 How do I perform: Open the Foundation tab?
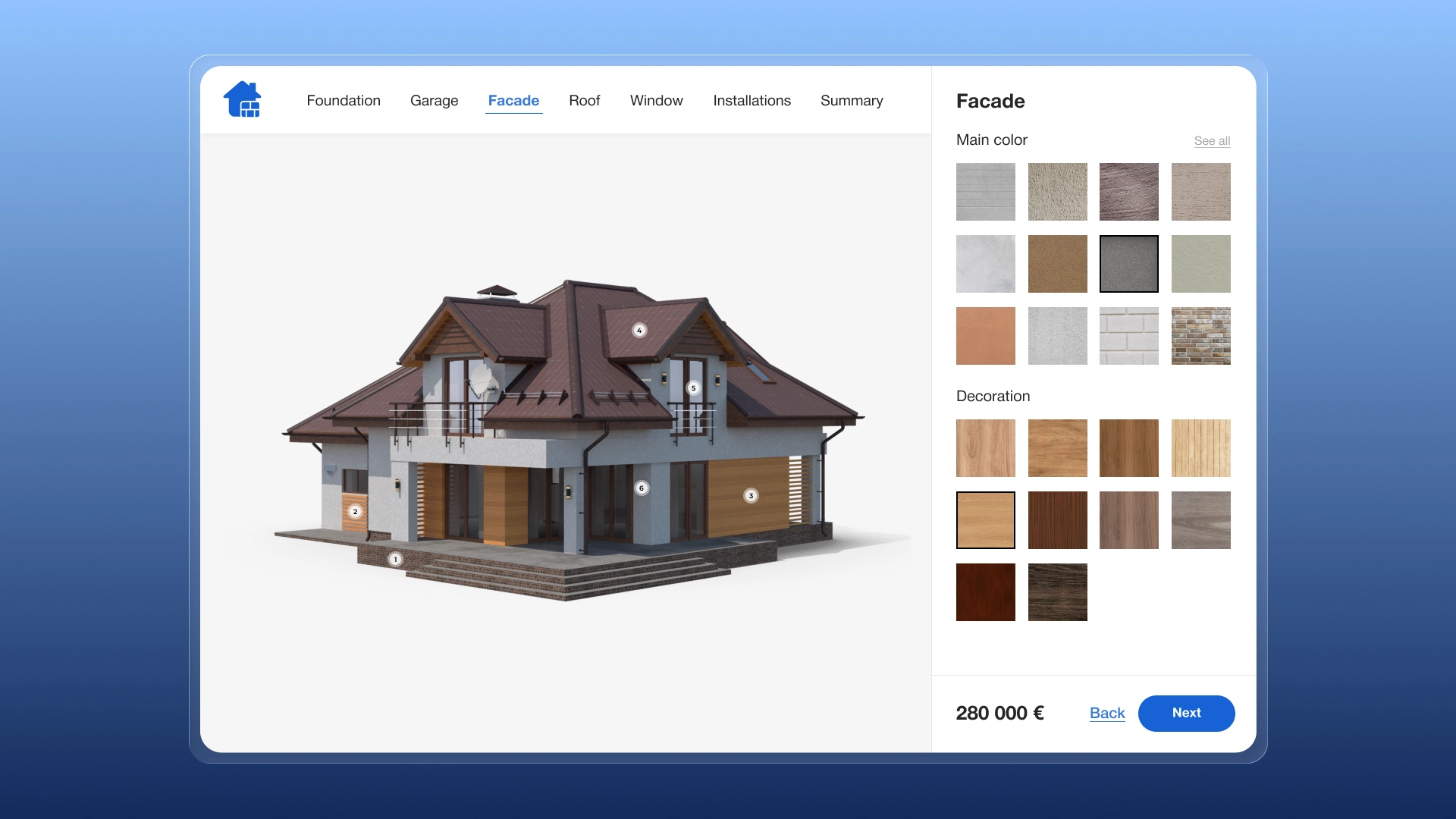click(344, 101)
